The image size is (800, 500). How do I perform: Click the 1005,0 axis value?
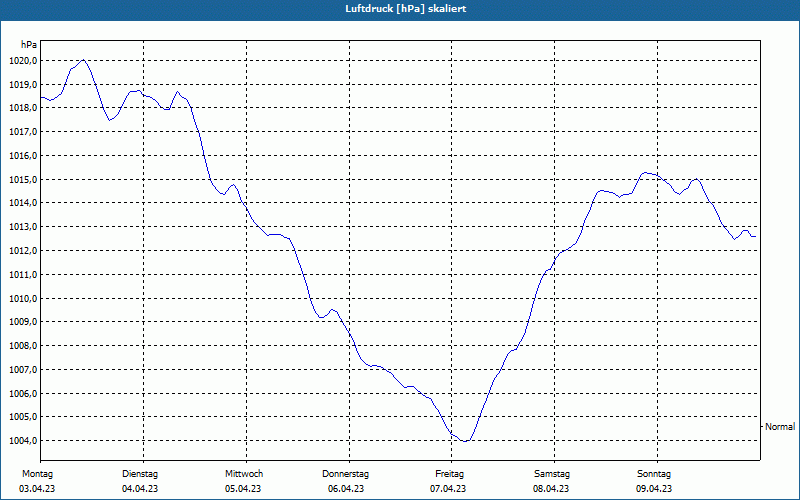(23, 417)
